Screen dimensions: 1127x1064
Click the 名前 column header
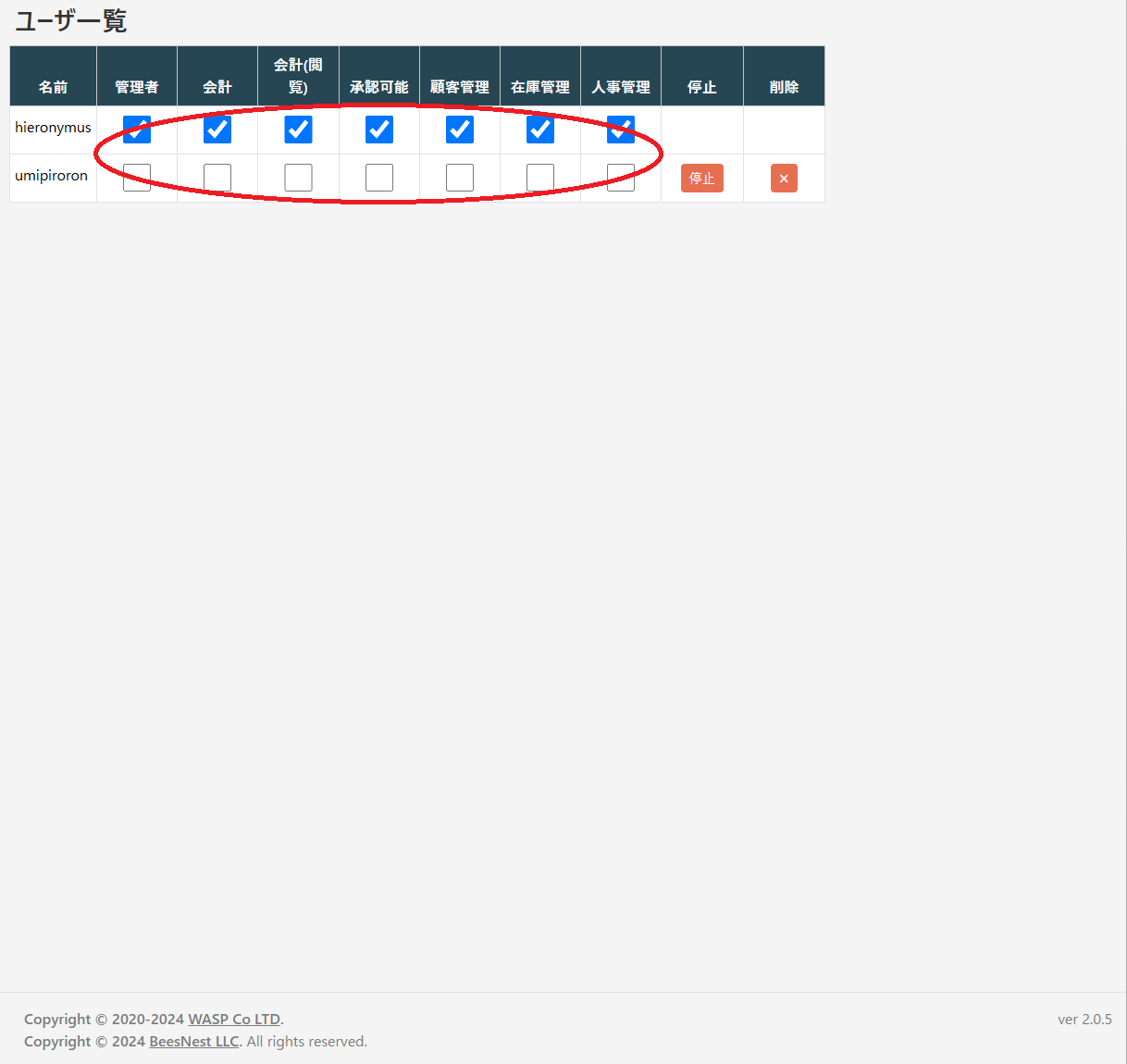(53, 87)
